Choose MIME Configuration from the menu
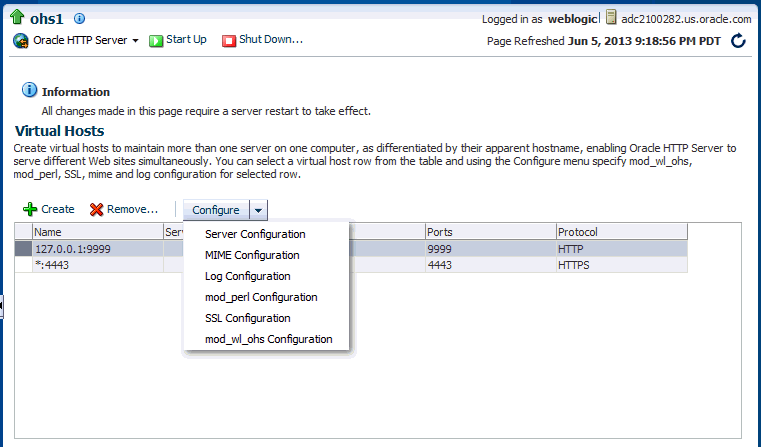The image size is (761, 447). pyautogui.click(x=252, y=255)
